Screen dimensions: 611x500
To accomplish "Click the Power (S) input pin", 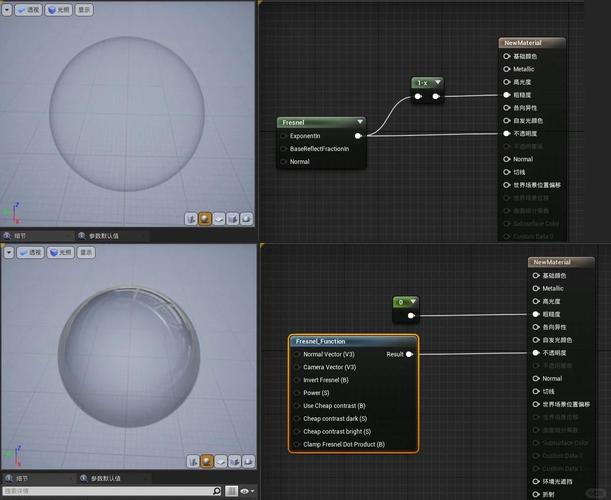I will coord(297,393).
